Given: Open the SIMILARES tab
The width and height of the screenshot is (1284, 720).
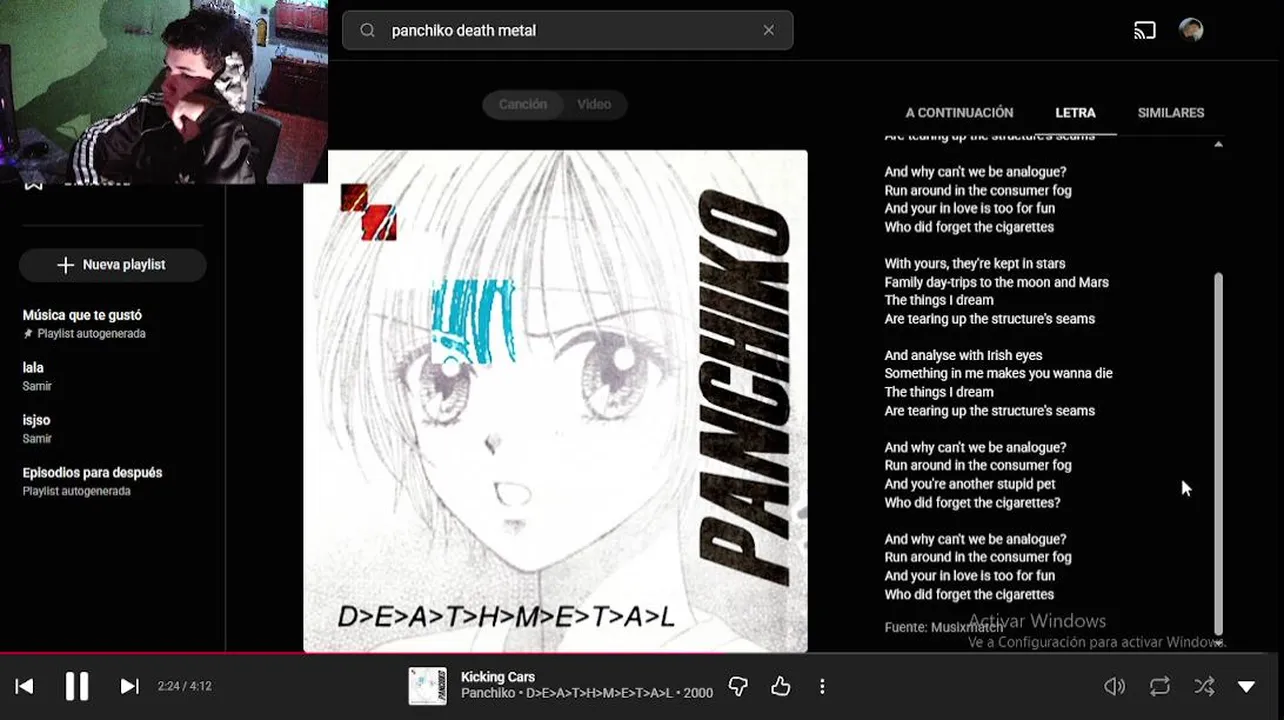Looking at the screenshot, I should click(1171, 113).
